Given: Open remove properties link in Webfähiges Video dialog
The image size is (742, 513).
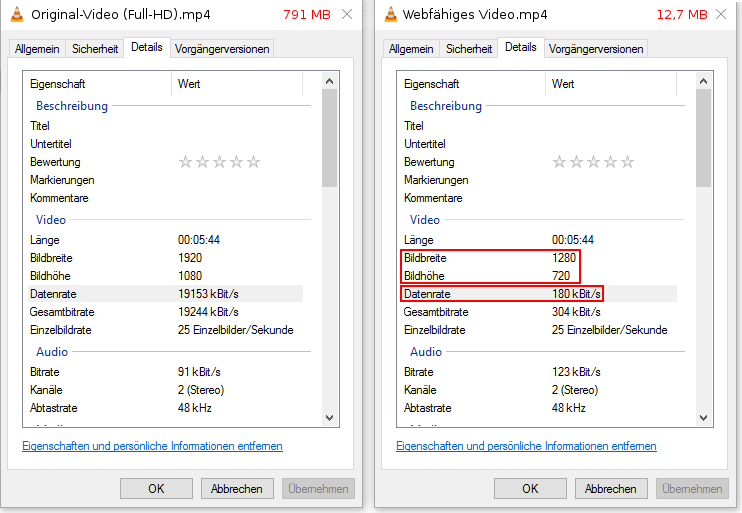Looking at the screenshot, I should (526, 446).
